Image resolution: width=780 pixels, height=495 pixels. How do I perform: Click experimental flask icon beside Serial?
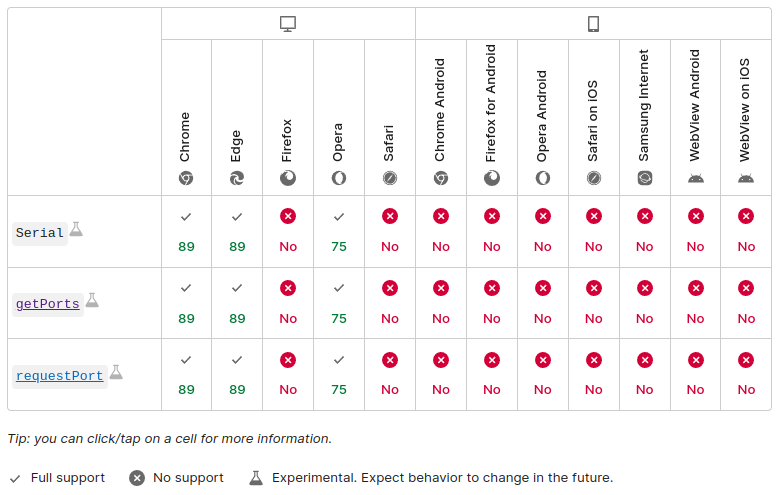[x=76, y=229]
